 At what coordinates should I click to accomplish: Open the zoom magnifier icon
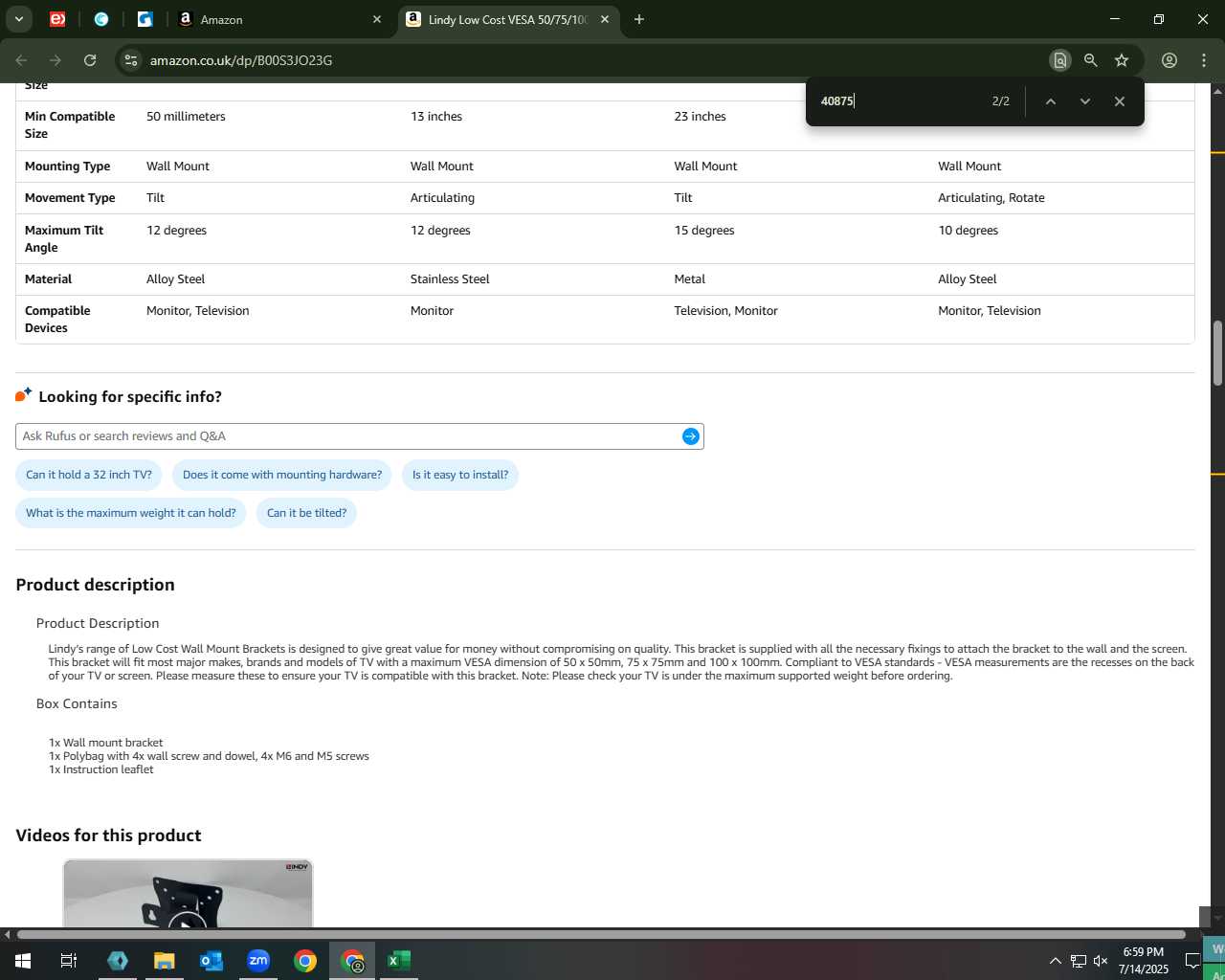[x=1090, y=60]
